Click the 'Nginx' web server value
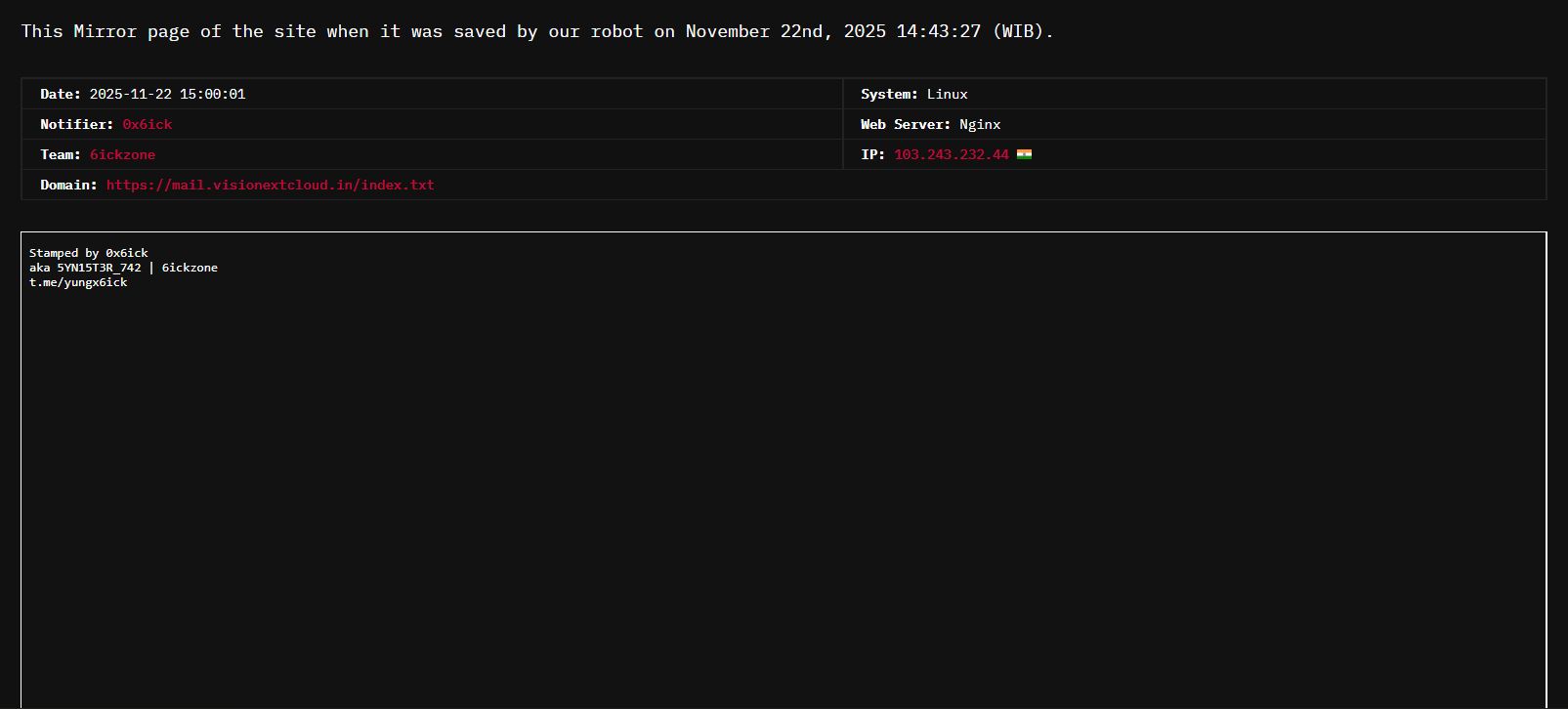Image resolution: width=1568 pixels, height=709 pixels. point(979,124)
